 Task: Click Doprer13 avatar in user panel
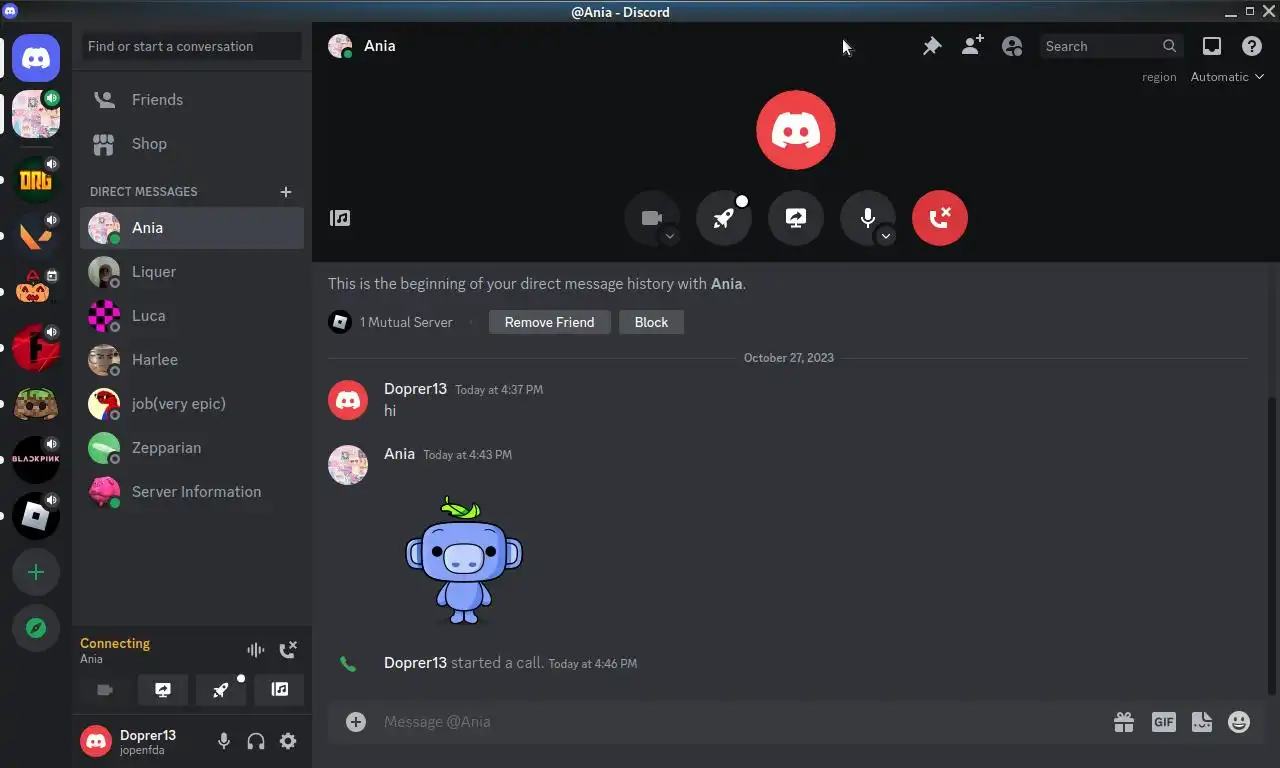[x=96, y=741]
